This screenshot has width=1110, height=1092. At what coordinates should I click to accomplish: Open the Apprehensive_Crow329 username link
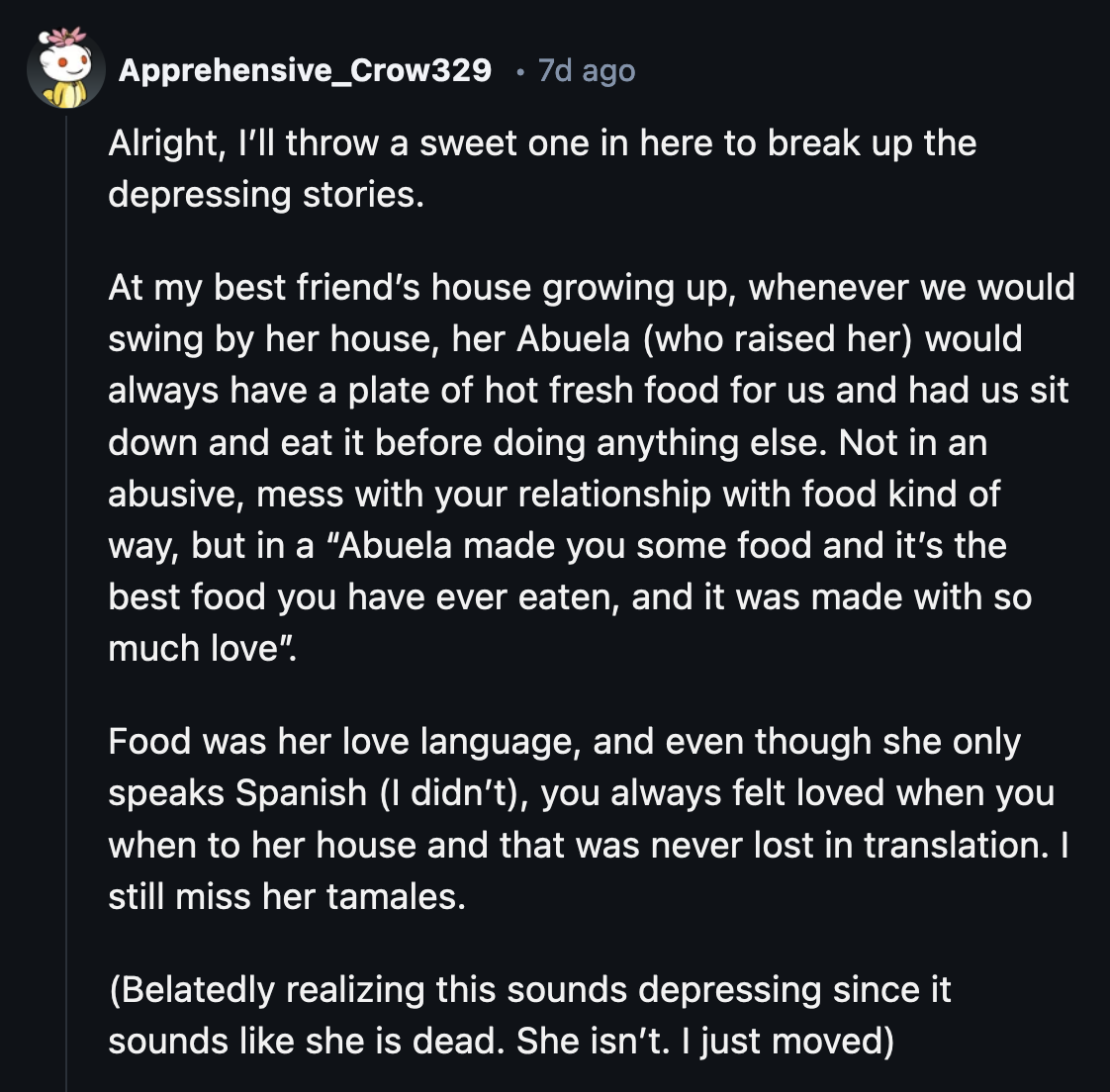click(x=305, y=70)
